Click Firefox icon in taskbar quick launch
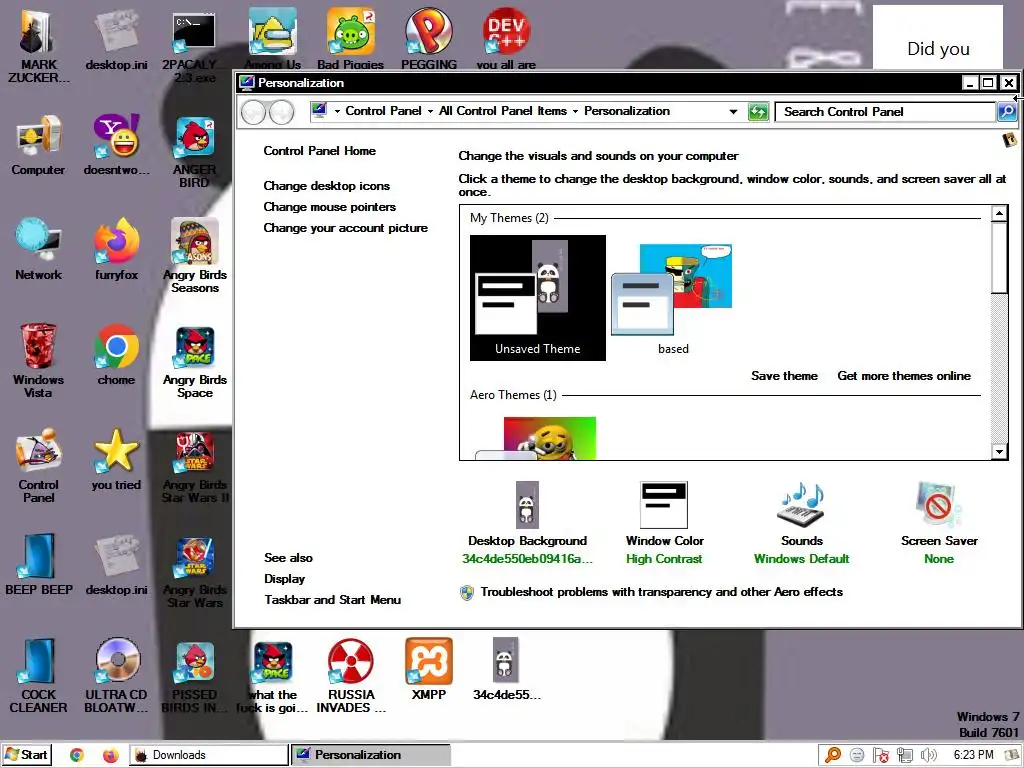The height and width of the screenshot is (768, 1024). (x=110, y=755)
